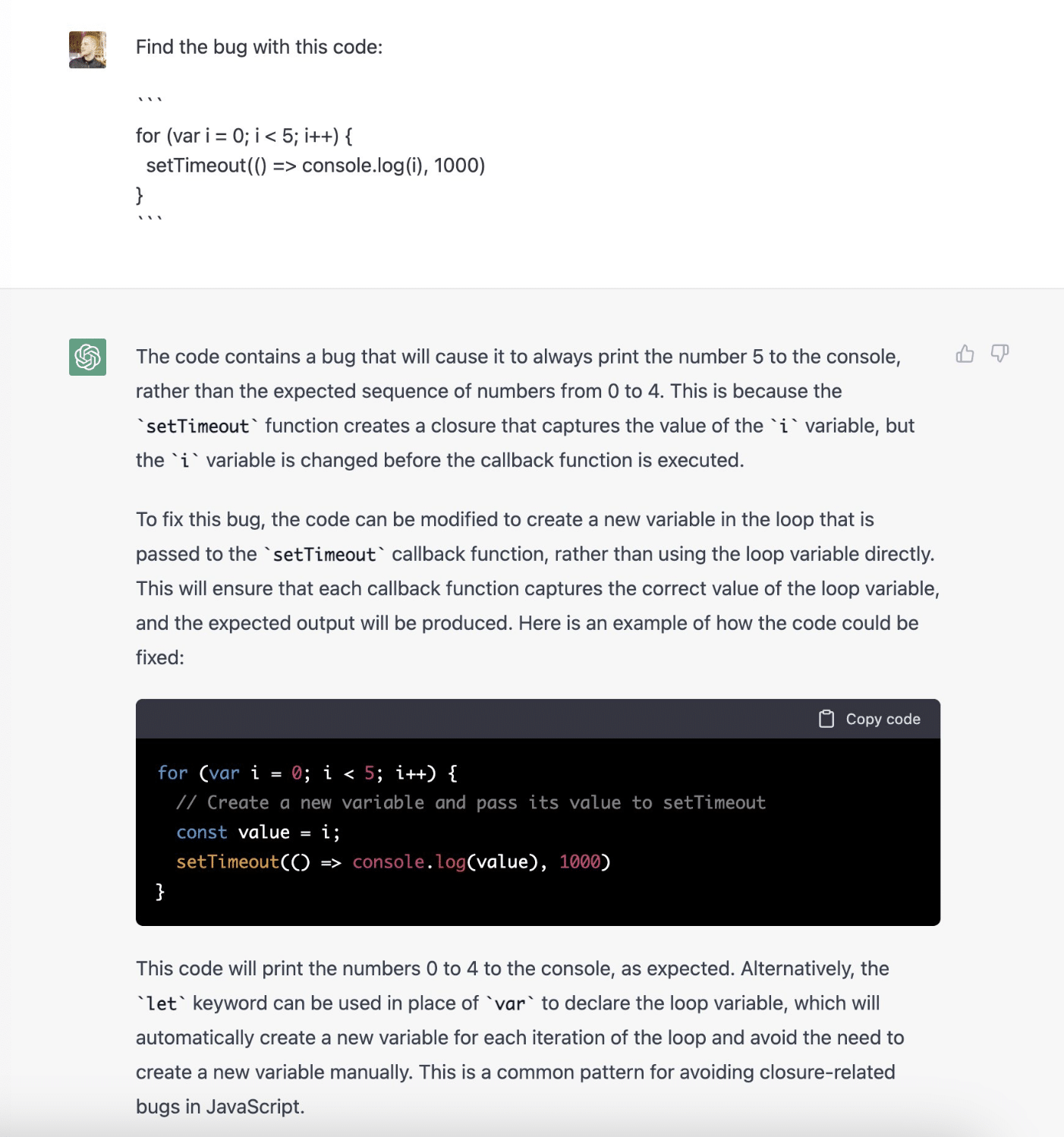1064x1137 pixels.
Task: Click the user profile photo avatar
Action: coord(87,49)
